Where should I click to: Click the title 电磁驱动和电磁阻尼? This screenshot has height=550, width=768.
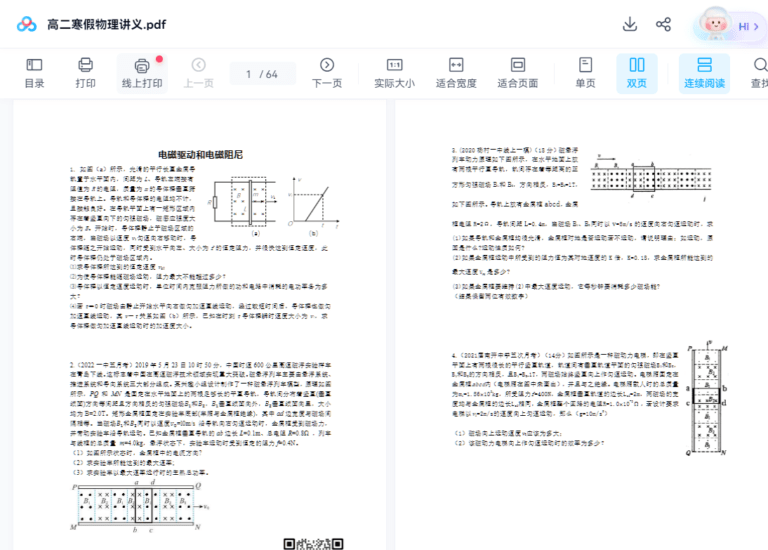[200, 155]
